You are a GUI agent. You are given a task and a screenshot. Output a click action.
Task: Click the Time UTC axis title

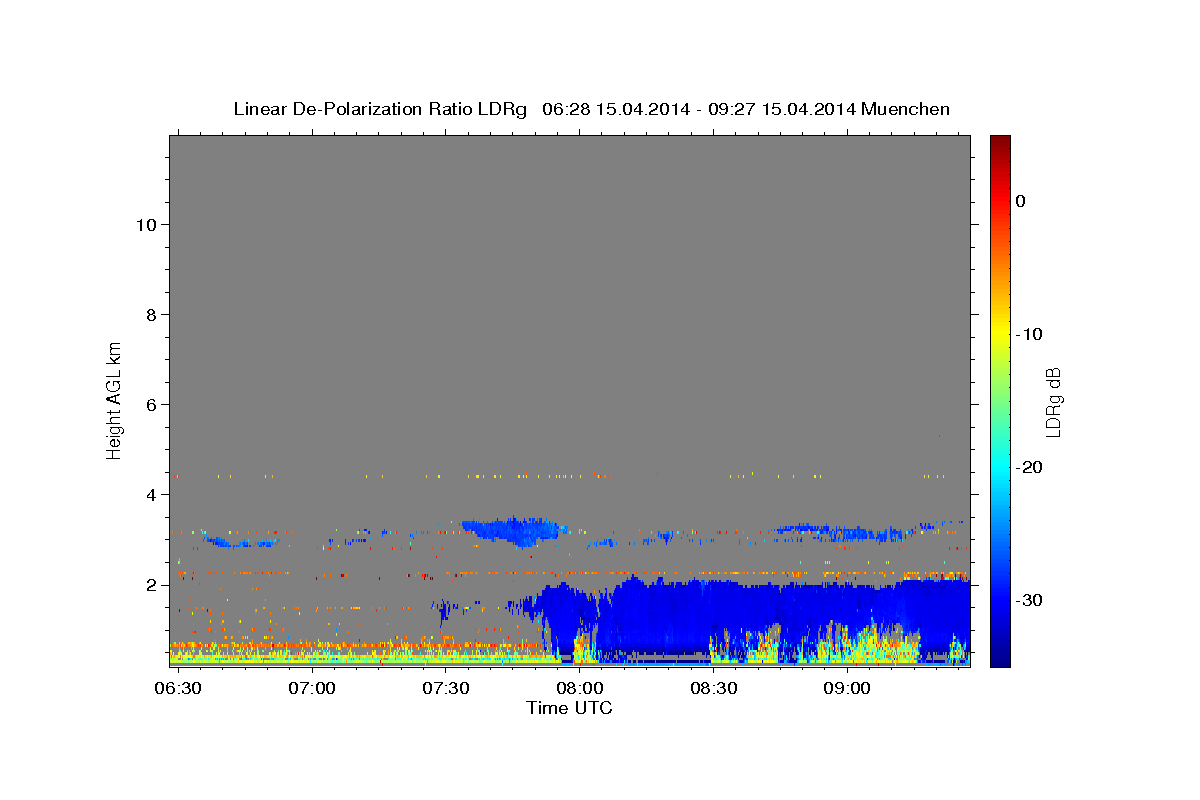click(x=569, y=708)
